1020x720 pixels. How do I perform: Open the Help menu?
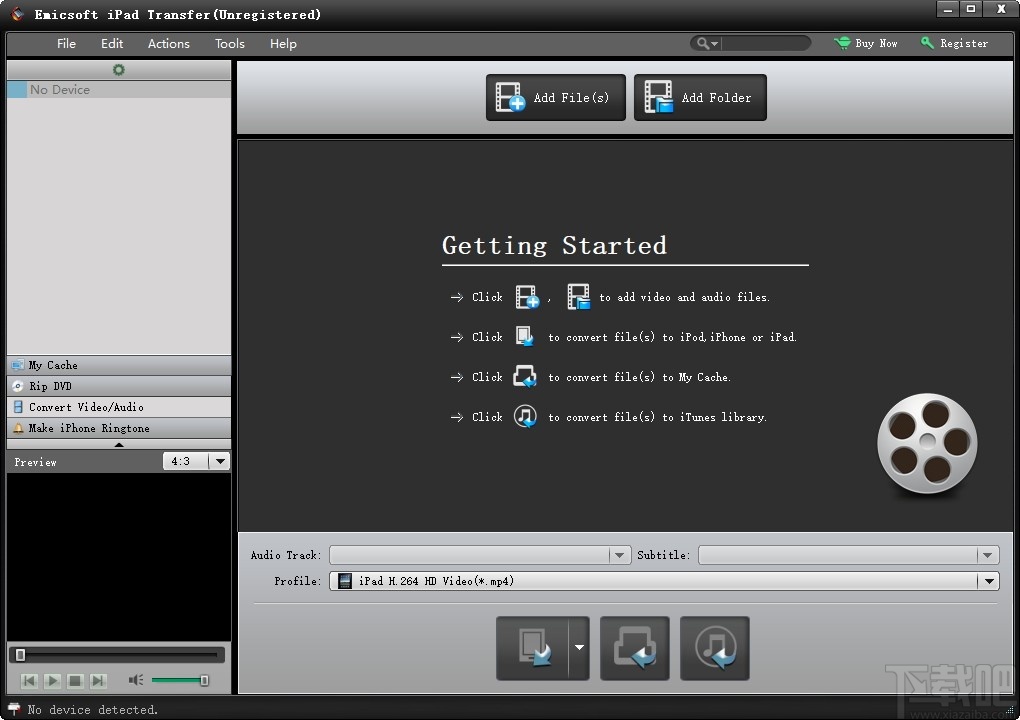coord(283,44)
